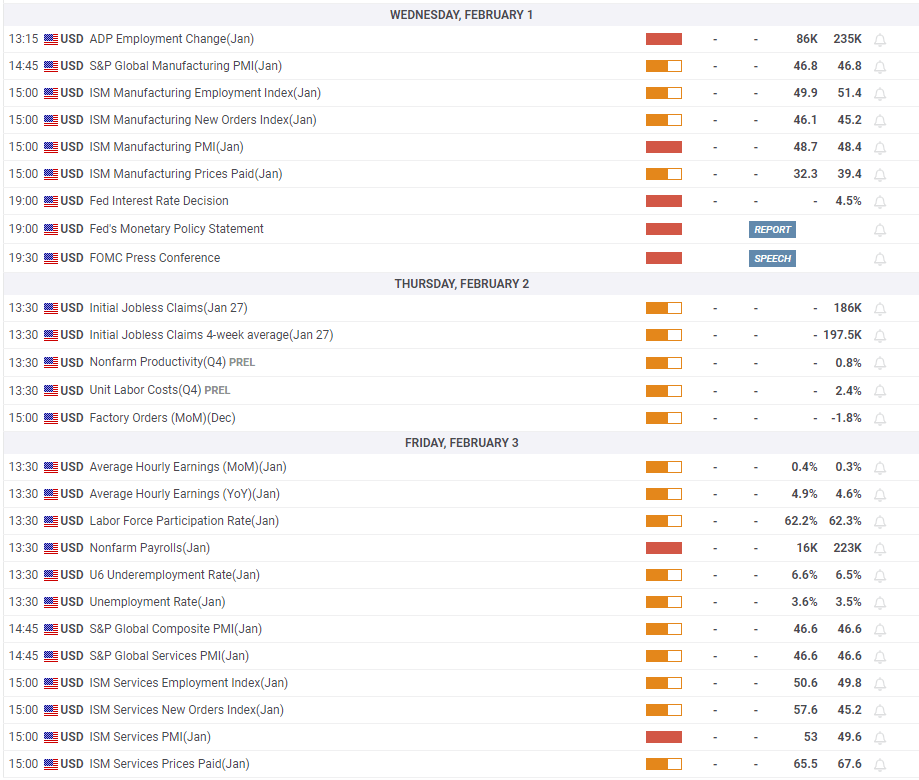Enable bell alert for S&P Global Services PMI
Screen dimensions: 919x780
880,656
